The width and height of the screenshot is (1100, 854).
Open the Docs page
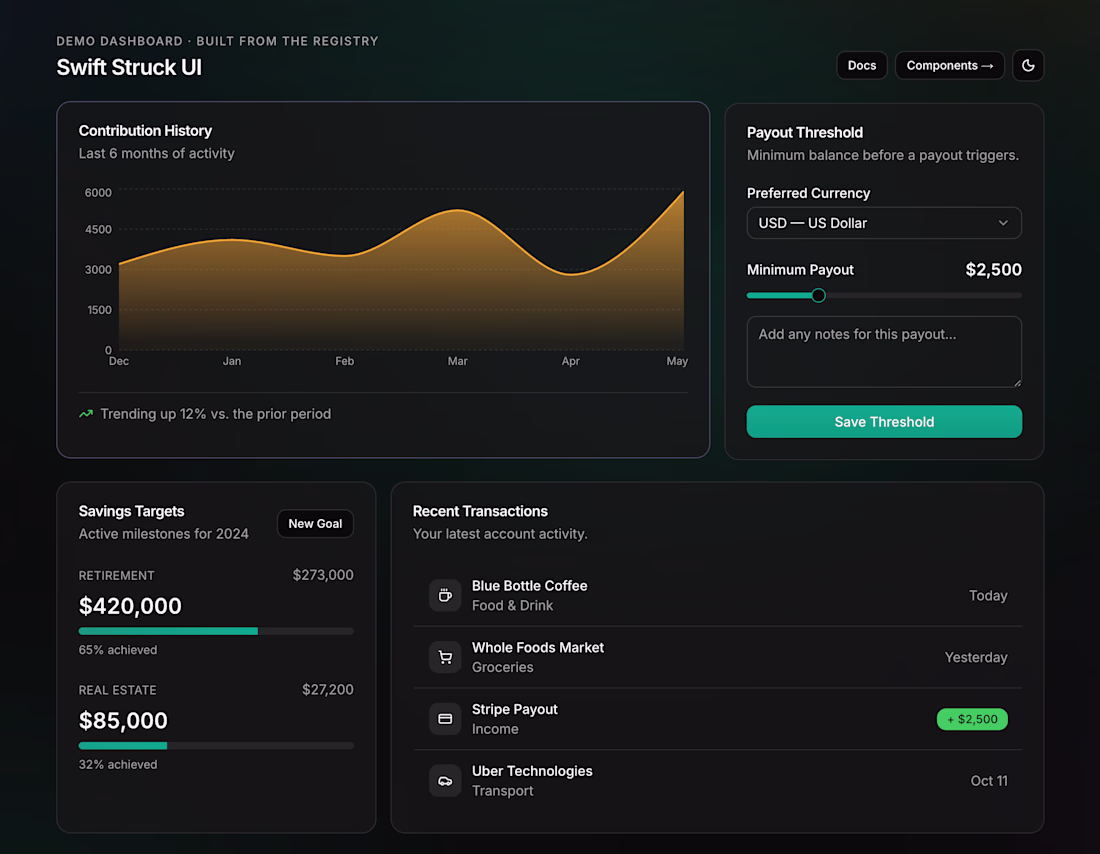[x=861, y=65]
